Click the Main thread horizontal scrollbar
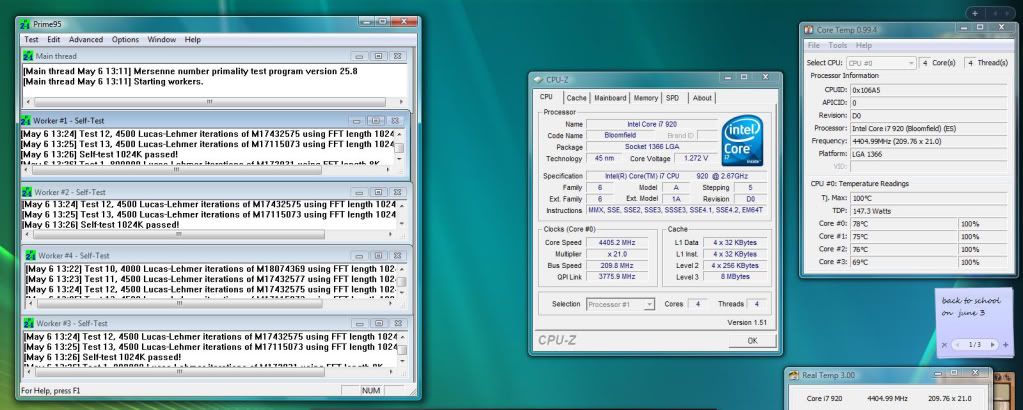Screen dimensions: 1023x410 tap(209, 102)
